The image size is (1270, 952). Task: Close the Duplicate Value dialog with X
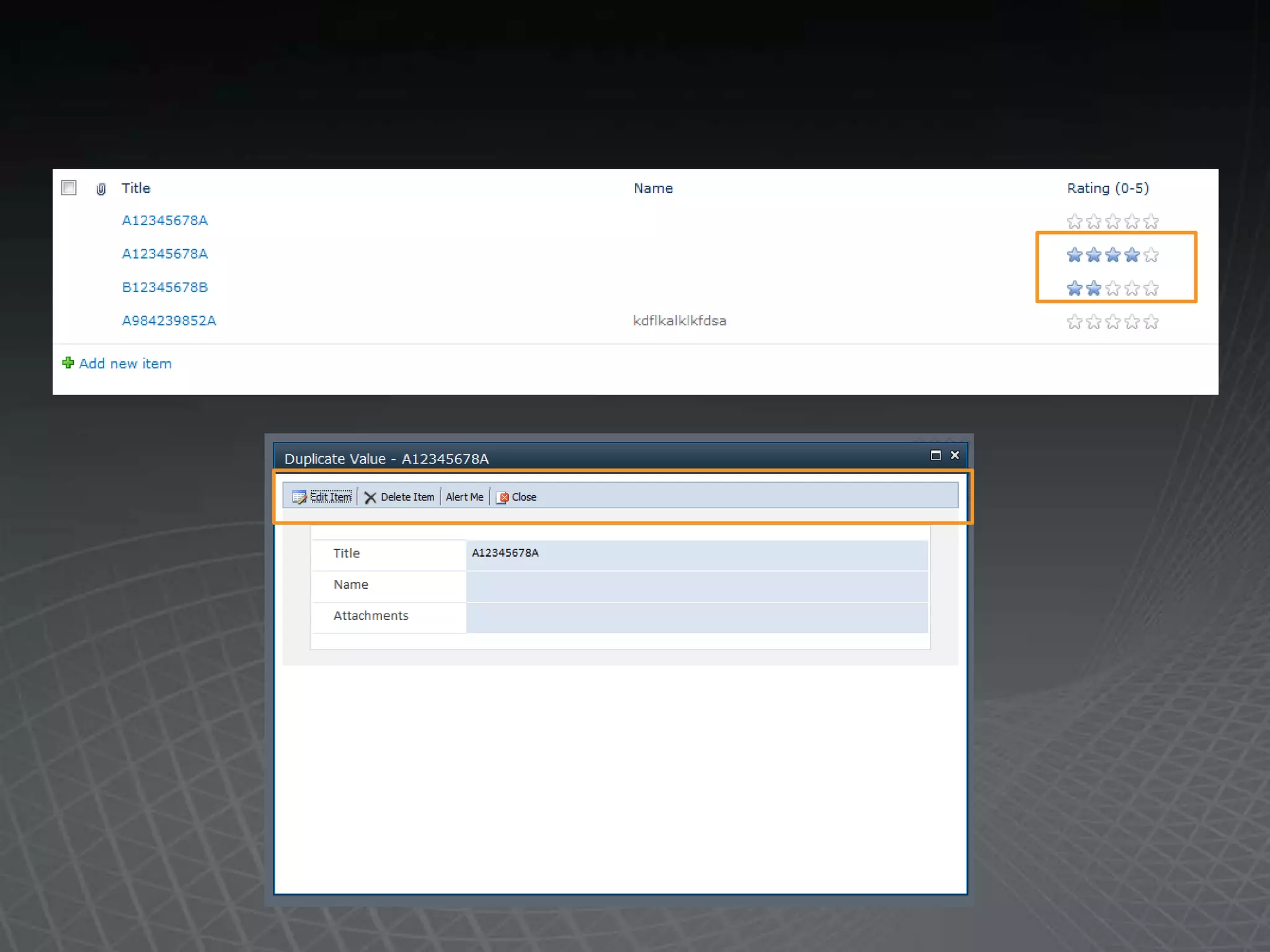pos(955,456)
